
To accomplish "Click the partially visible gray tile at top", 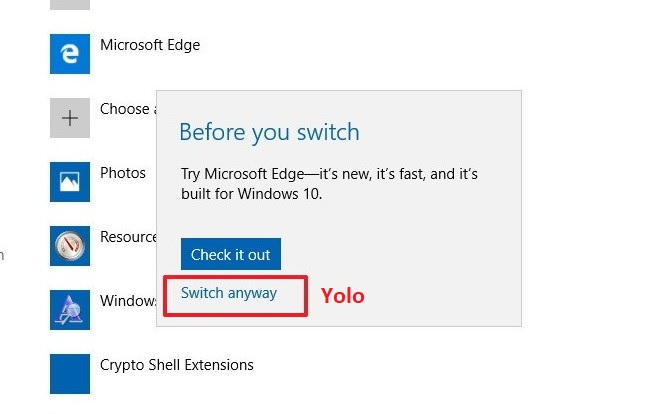I will (x=70, y=5).
